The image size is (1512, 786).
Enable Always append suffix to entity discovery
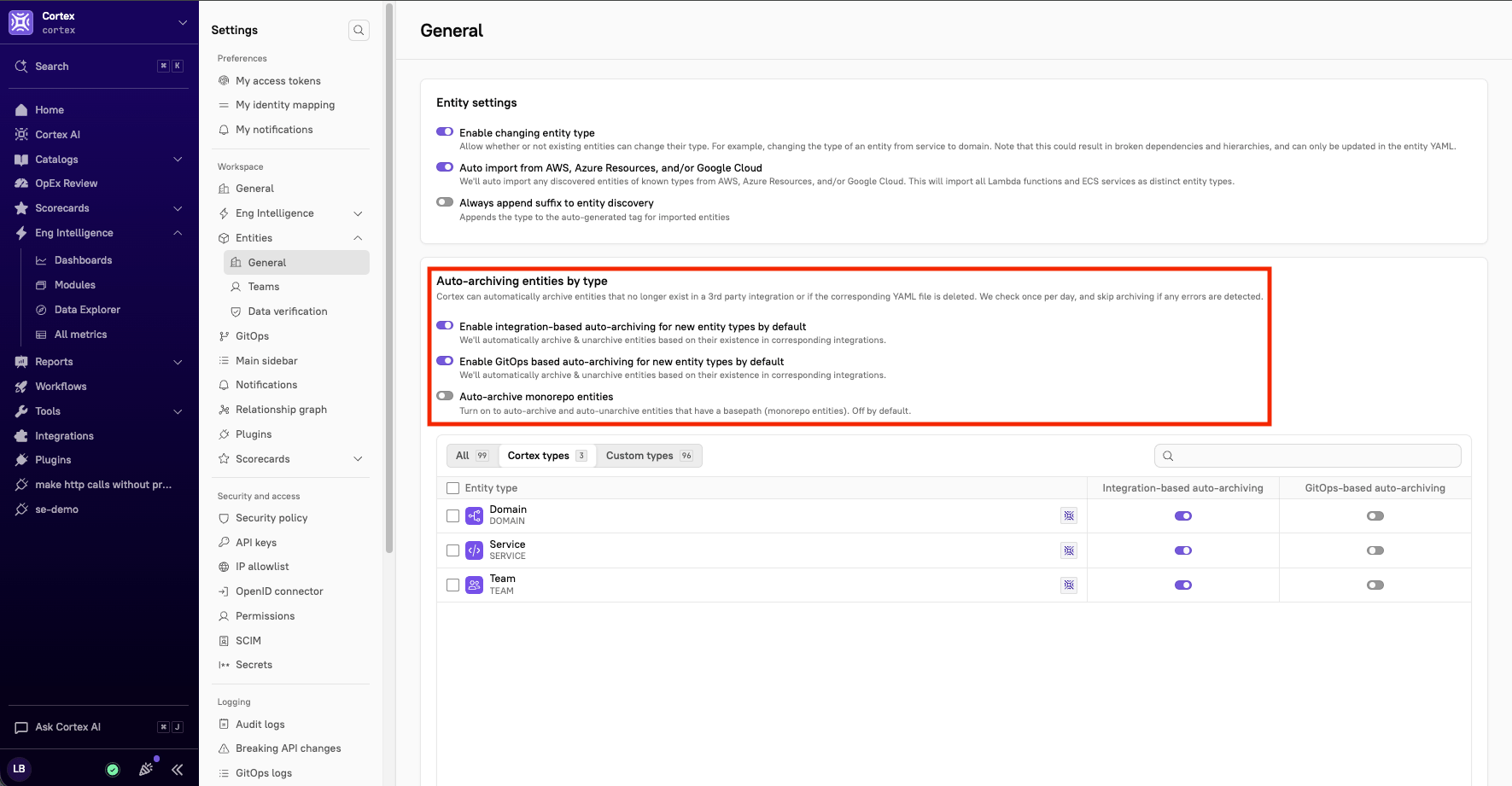445,202
